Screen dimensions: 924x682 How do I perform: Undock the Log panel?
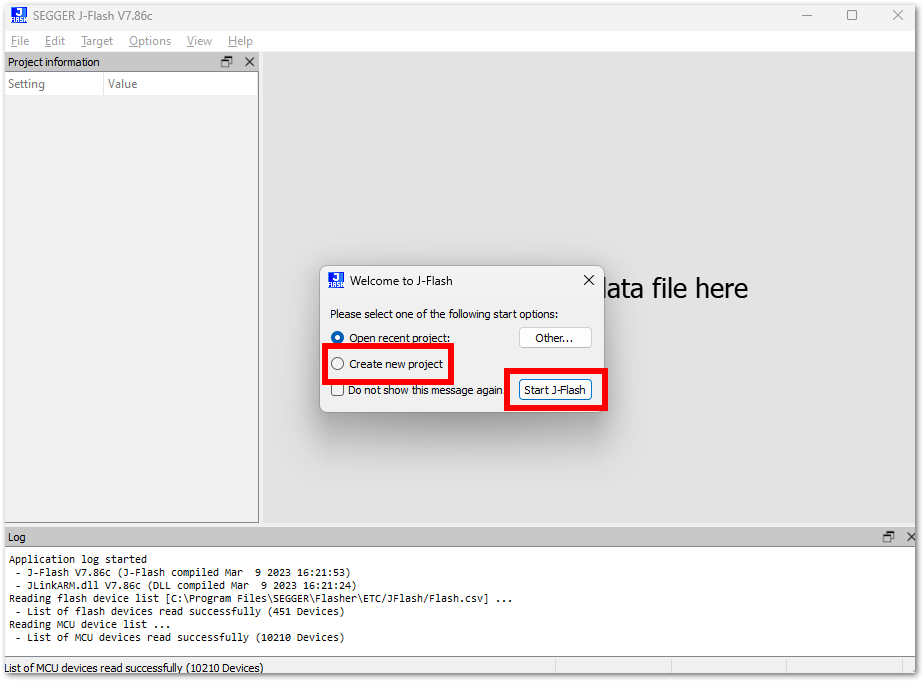[x=889, y=536]
